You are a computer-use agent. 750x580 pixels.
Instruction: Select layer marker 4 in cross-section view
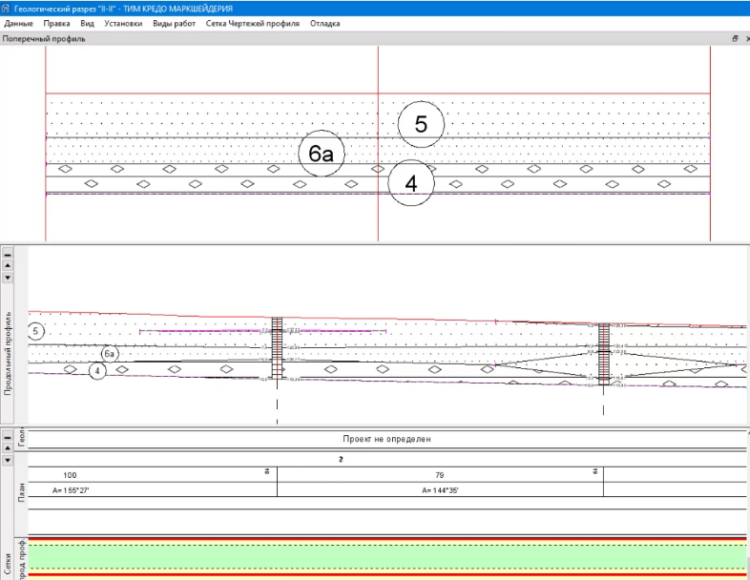click(x=410, y=184)
